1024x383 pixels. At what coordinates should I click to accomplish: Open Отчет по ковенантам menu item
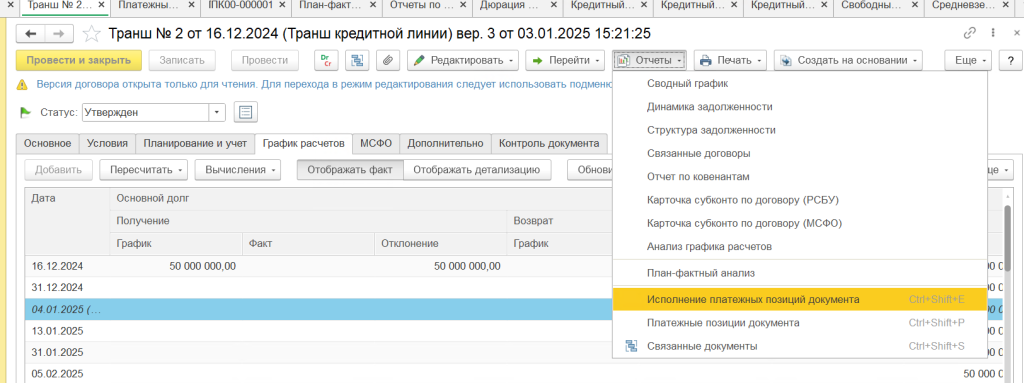click(x=799, y=176)
